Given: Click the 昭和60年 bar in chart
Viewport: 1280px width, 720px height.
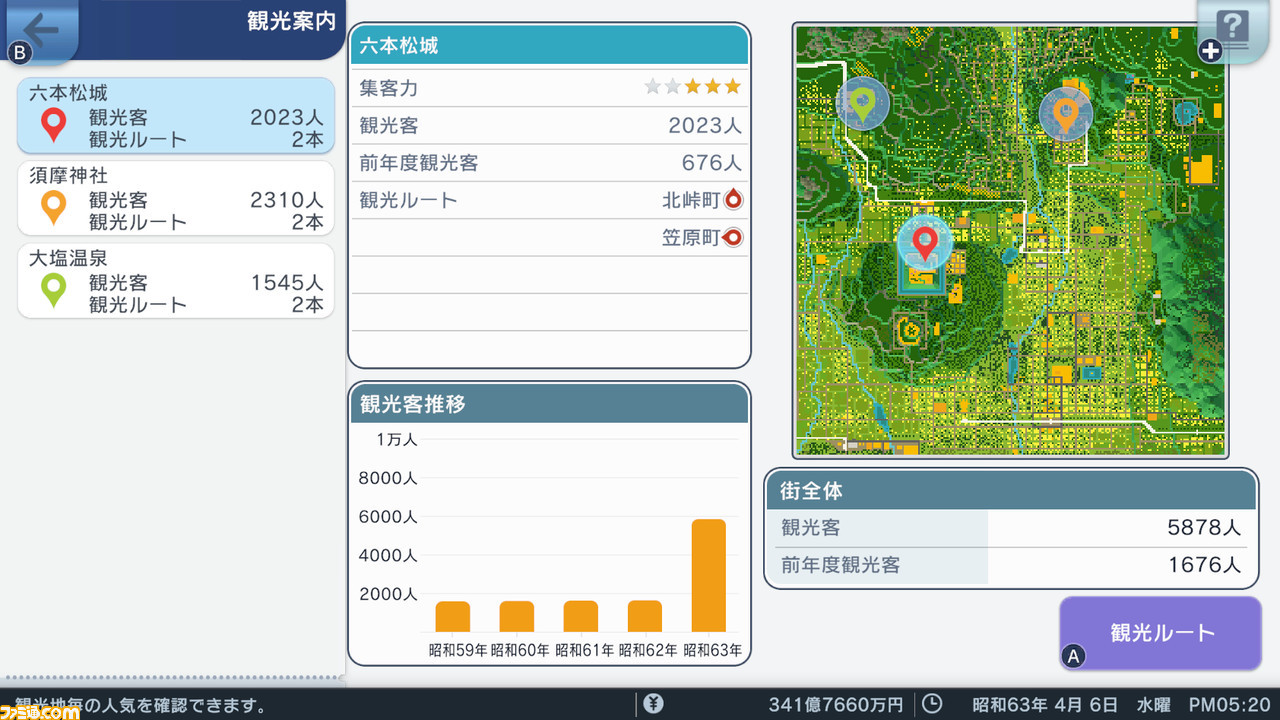Looking at the screenshot, I should [x=517, y=617].
